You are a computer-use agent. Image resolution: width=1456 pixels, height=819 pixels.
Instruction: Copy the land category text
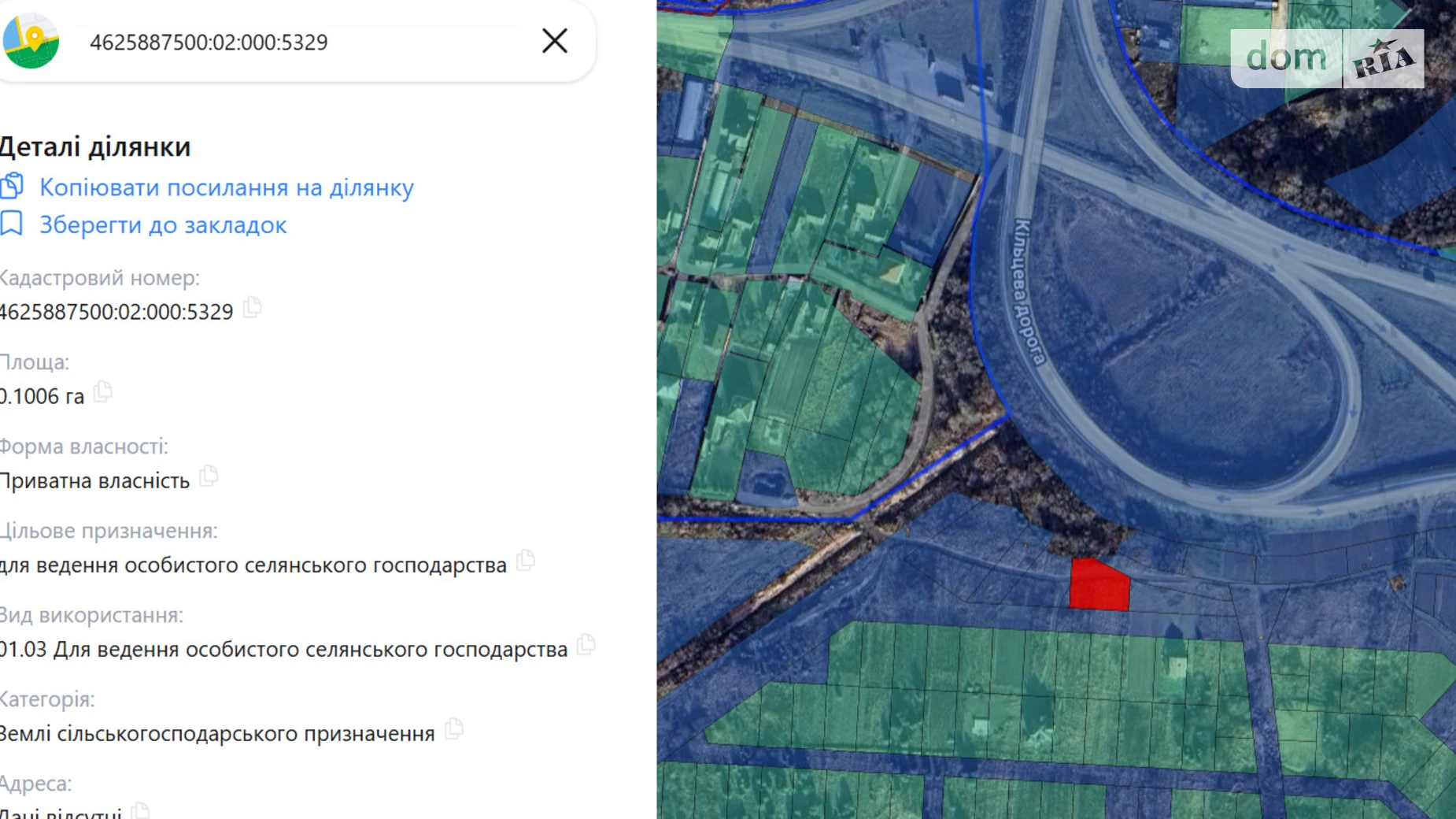pos(454,728)
